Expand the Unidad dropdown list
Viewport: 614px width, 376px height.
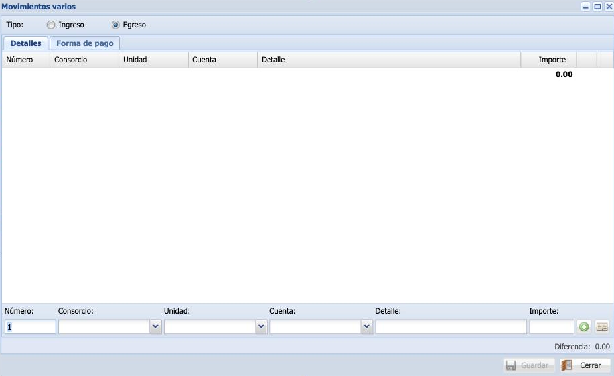[261, 327]
